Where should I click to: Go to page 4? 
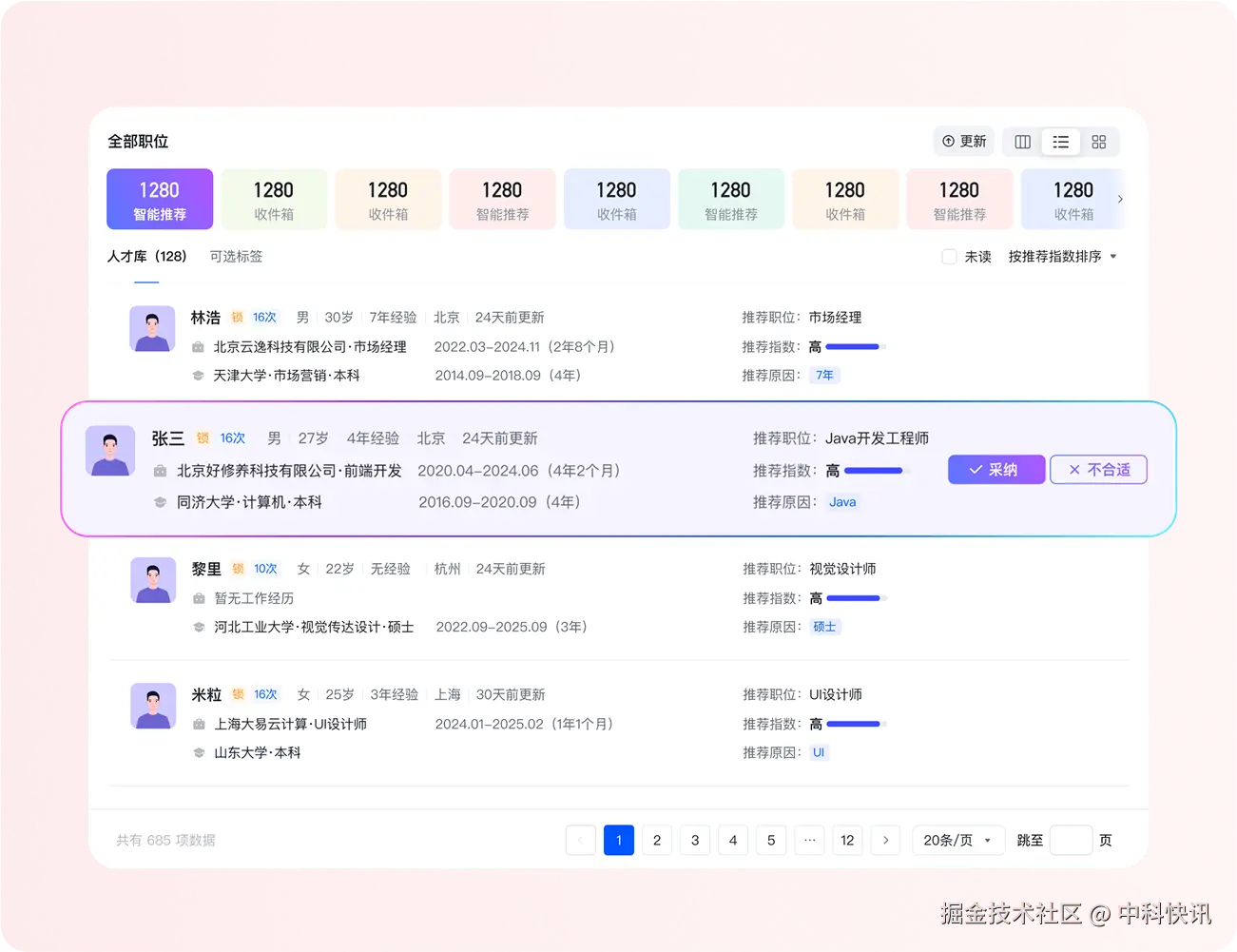pyautogui.click(x=733, y=840)
